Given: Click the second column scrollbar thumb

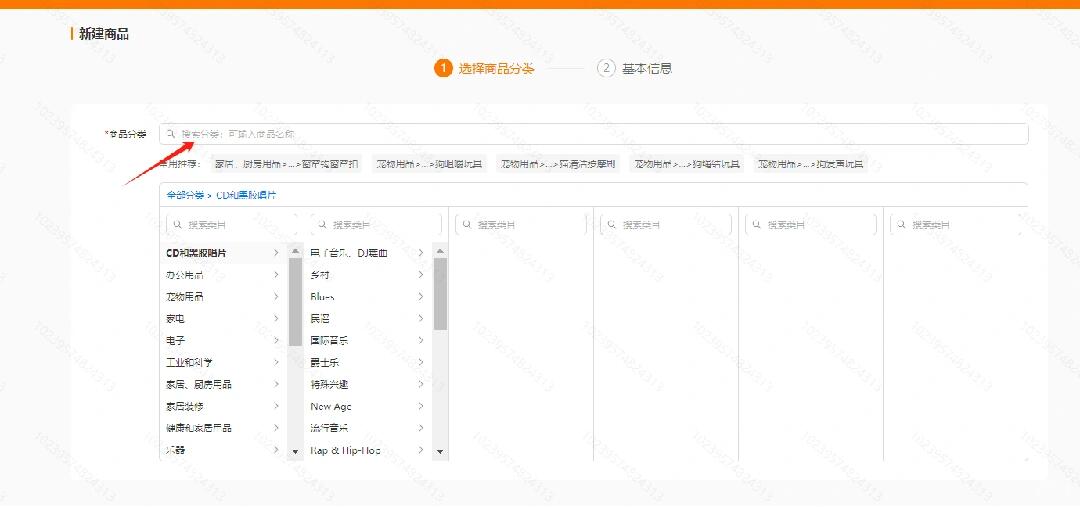Looking at the screenshot, I should point(440,294).
